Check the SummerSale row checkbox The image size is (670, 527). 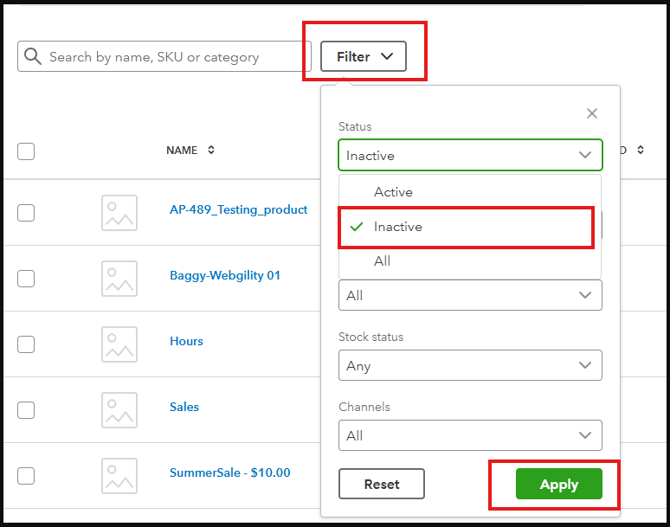[x=26, y=475]
